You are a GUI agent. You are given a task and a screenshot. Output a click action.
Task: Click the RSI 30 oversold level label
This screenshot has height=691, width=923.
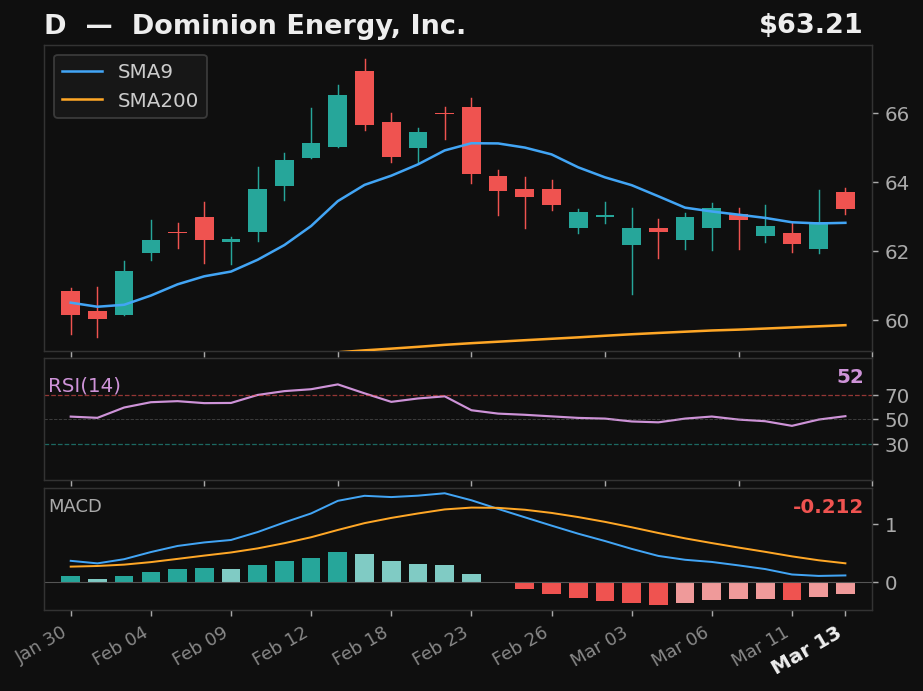click(x=897, y=445)
